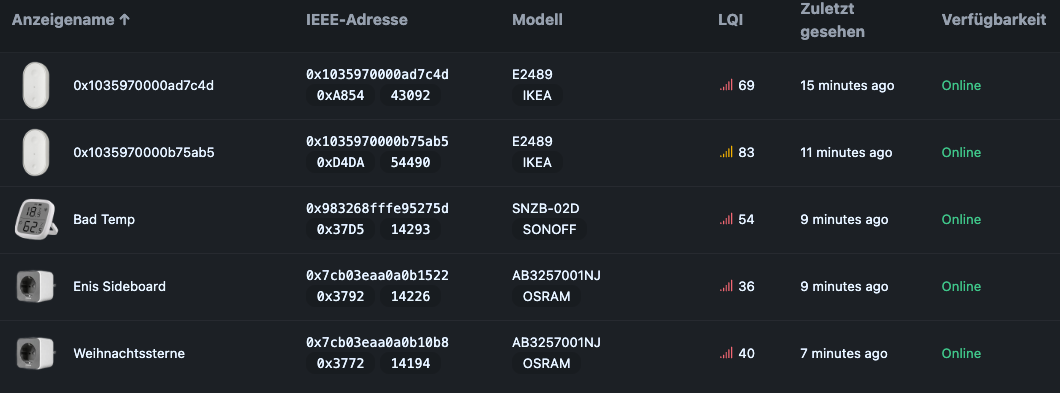This screenshot has height=393, width=1060.
Task: Click the IKEA device image for 0x1035970000ad7c4d
Action: coord(36,85)
